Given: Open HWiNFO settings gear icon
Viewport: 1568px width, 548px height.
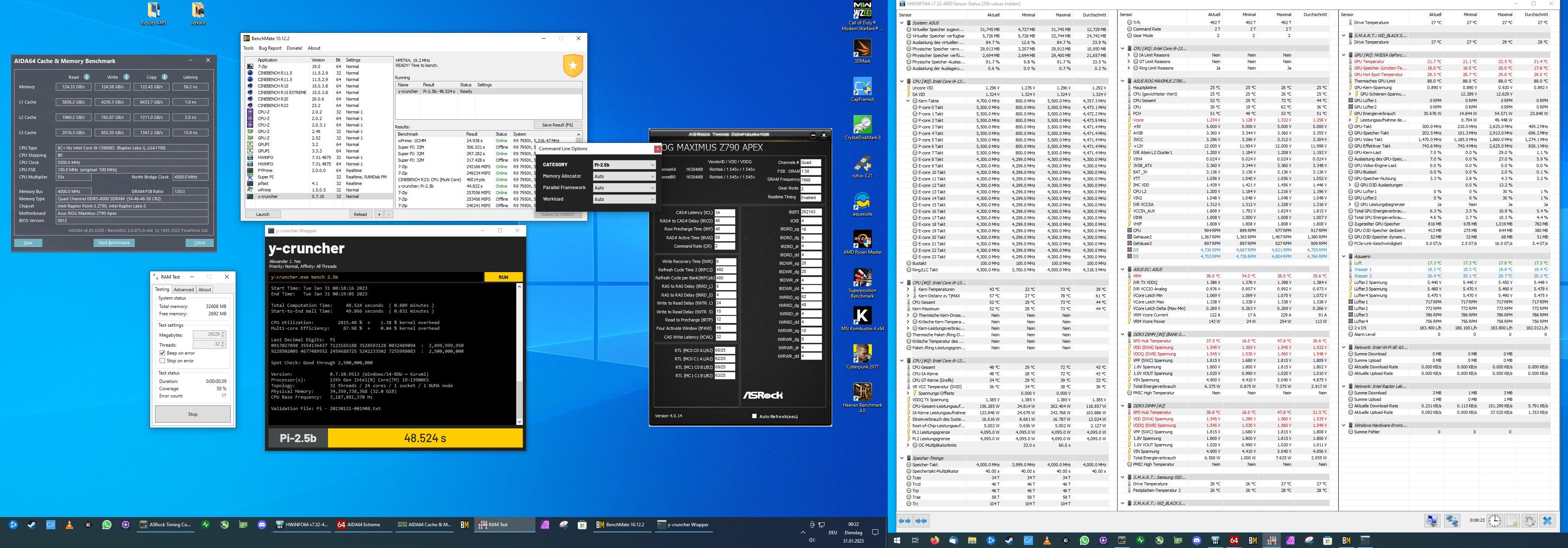Looking at the screenshot, I should pos(1529,520).
